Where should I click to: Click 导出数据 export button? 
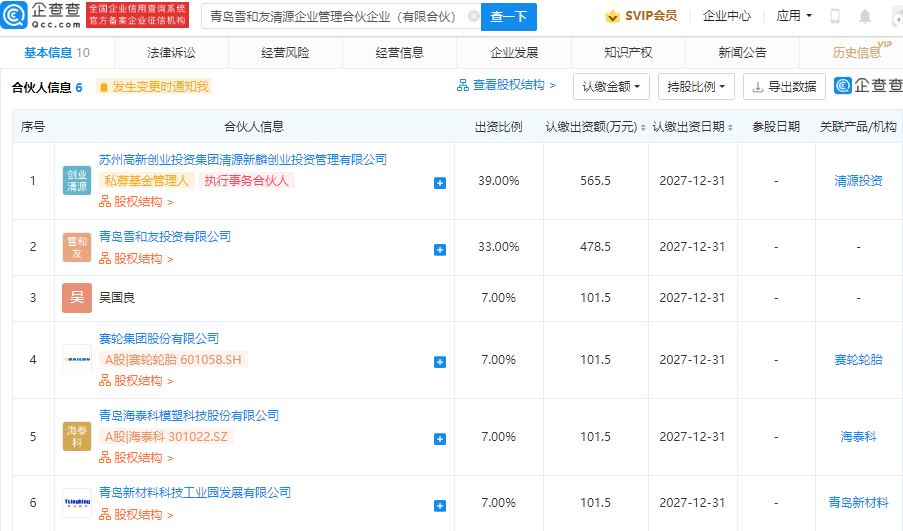784,86
